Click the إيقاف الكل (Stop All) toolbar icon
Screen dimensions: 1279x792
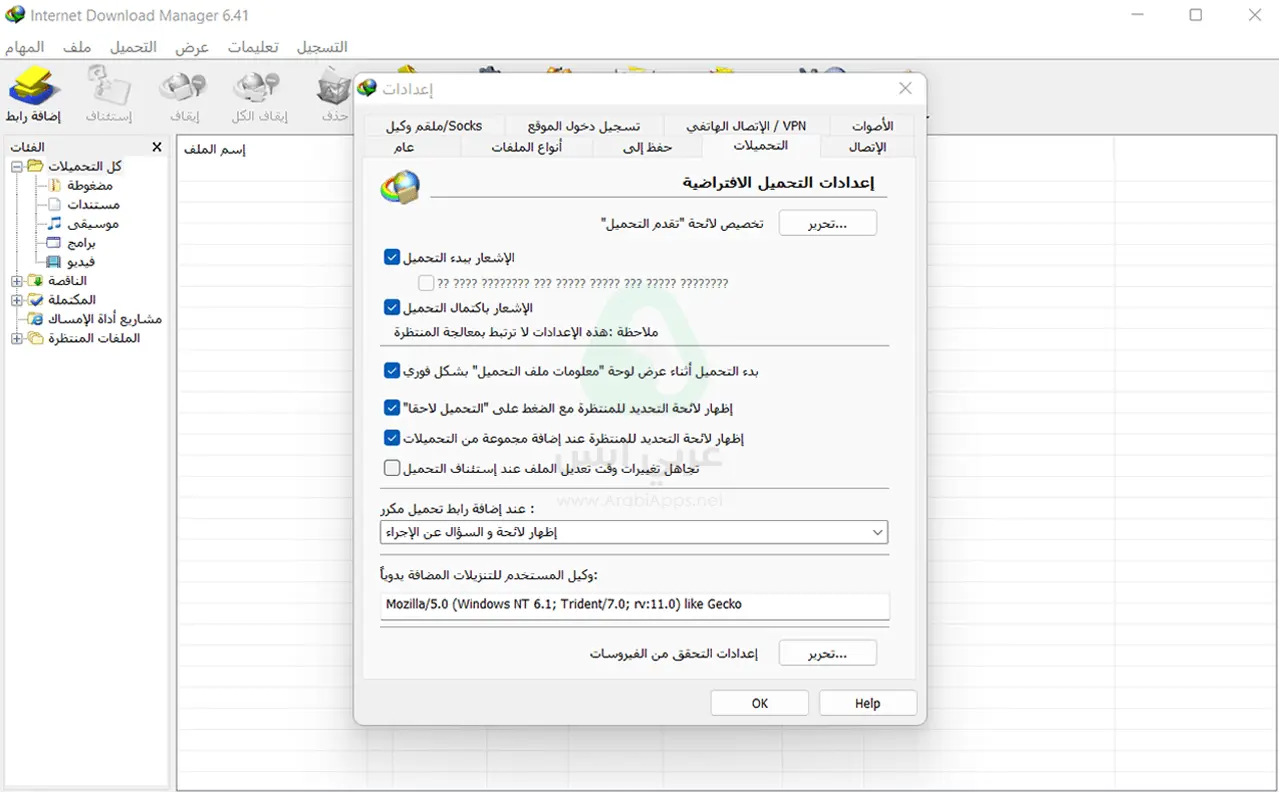point(258,88)
